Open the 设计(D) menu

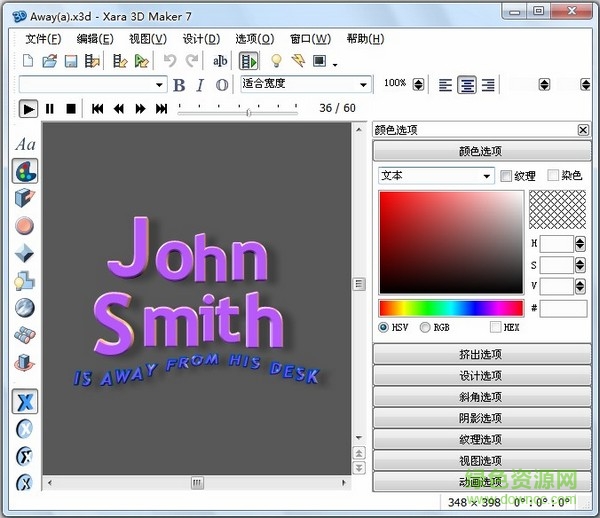(201, 39)
